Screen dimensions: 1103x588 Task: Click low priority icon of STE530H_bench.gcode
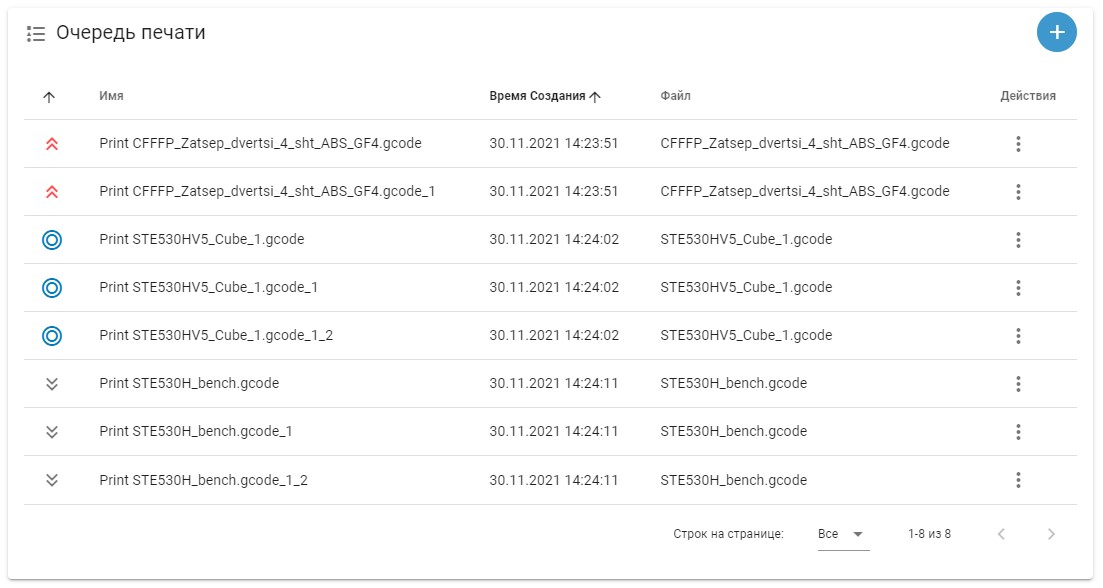click(x=52, y=384)
